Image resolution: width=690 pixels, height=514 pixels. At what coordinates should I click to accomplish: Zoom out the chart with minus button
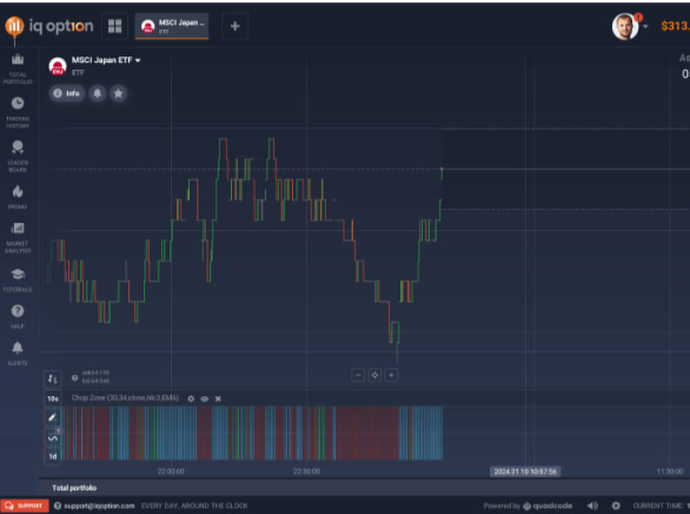pos(358,375)
